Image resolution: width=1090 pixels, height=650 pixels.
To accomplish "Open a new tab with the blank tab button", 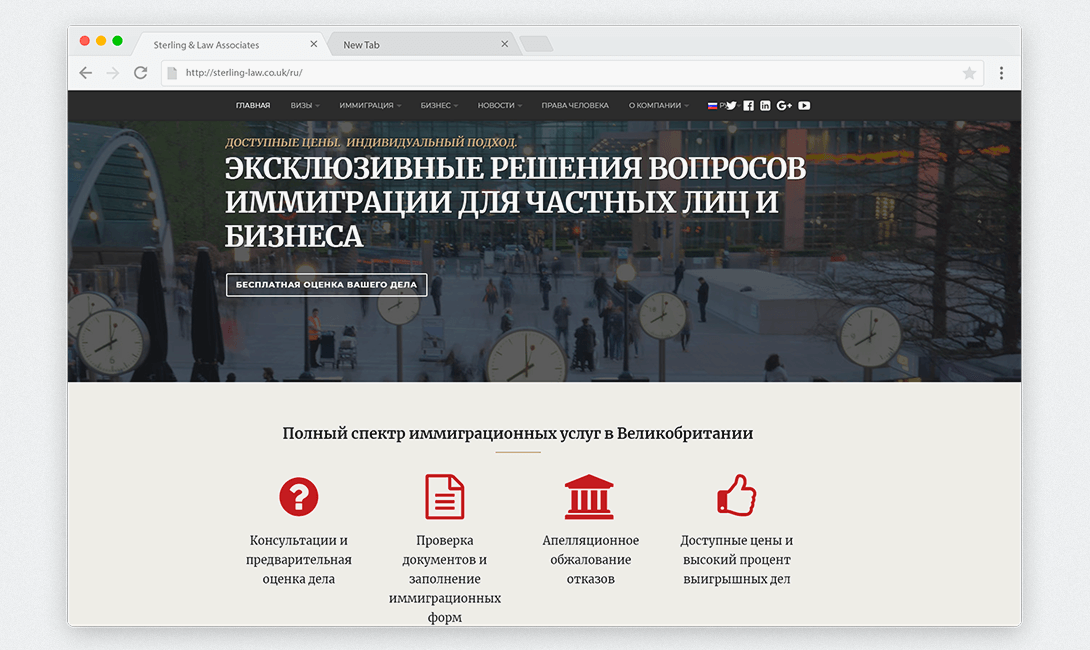I will coord(536,44).
